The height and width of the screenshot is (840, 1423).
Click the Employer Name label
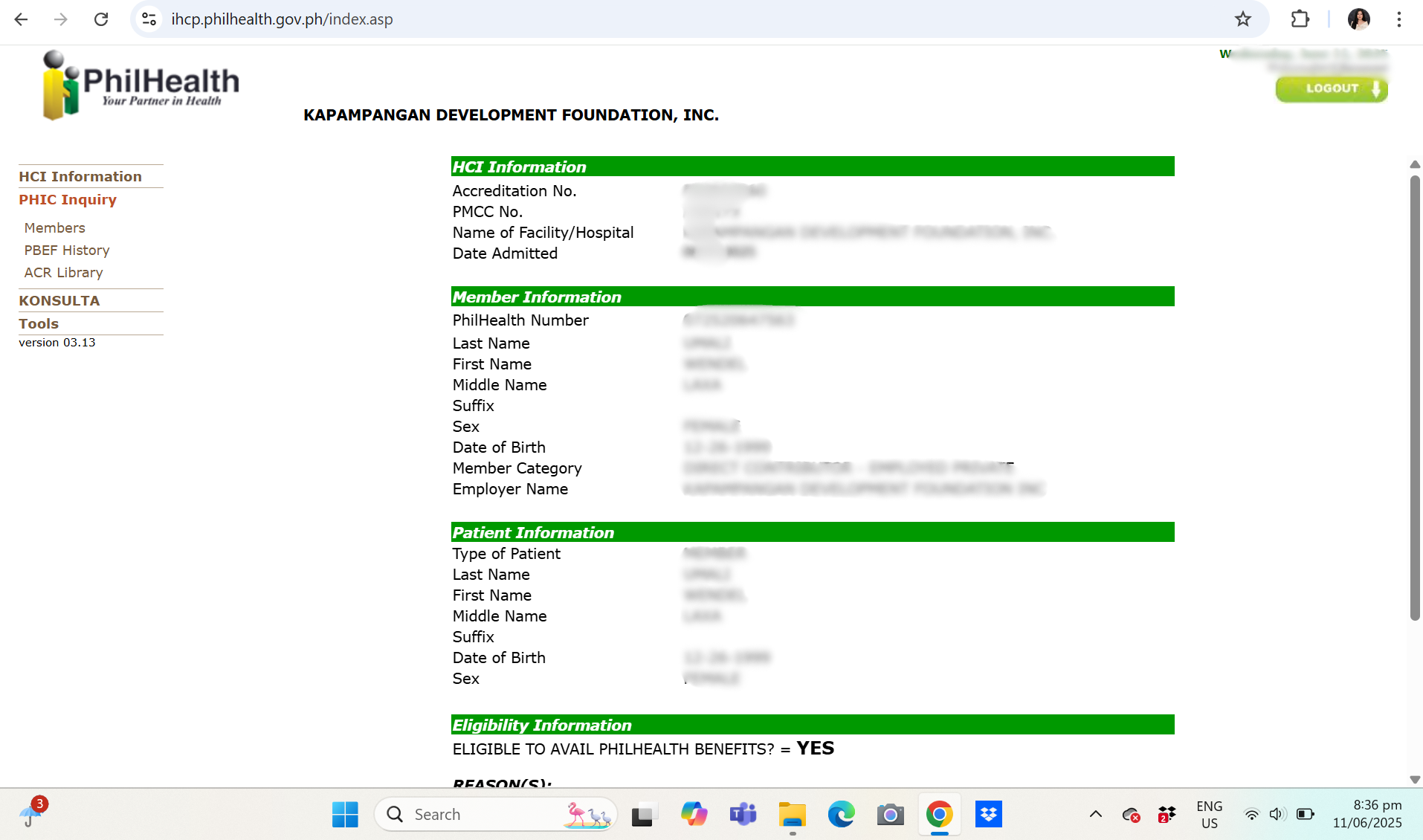click(x=510, y=489)
